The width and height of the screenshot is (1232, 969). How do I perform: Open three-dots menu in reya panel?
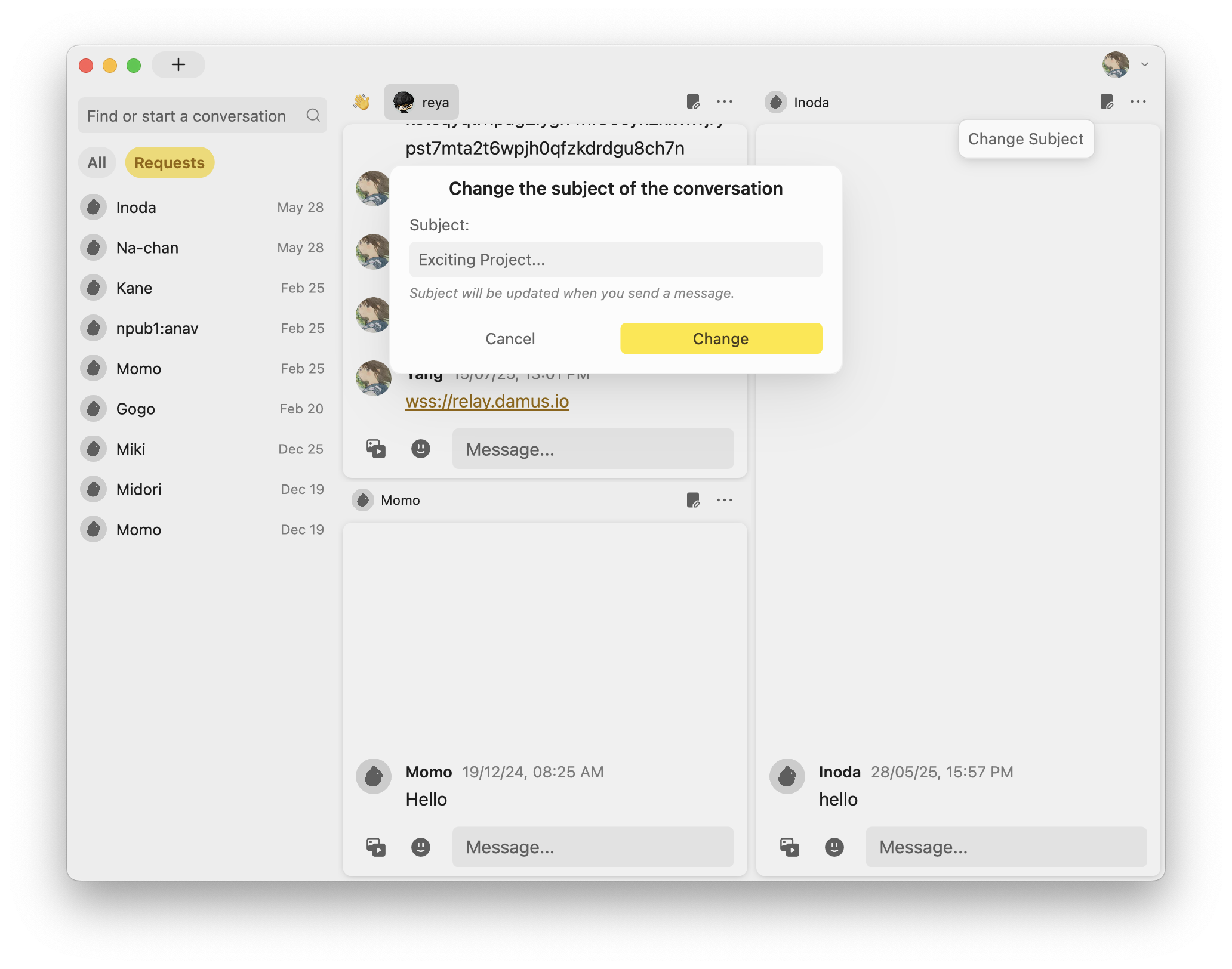(724, 102)
